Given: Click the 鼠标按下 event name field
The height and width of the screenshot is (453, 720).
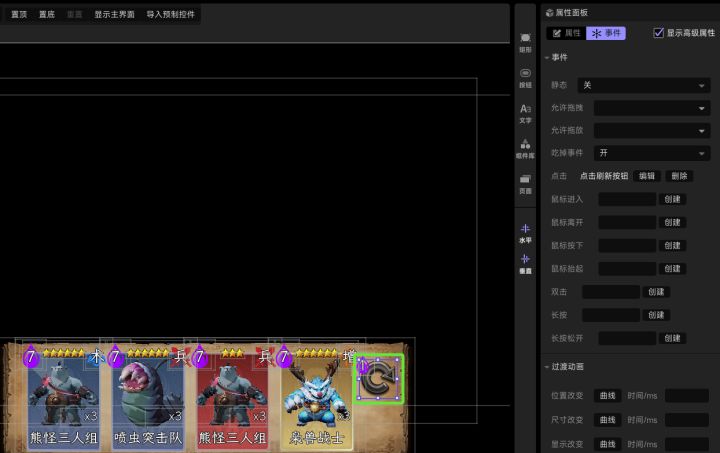Looking at the screenshot, I should [x=627, y=246].
